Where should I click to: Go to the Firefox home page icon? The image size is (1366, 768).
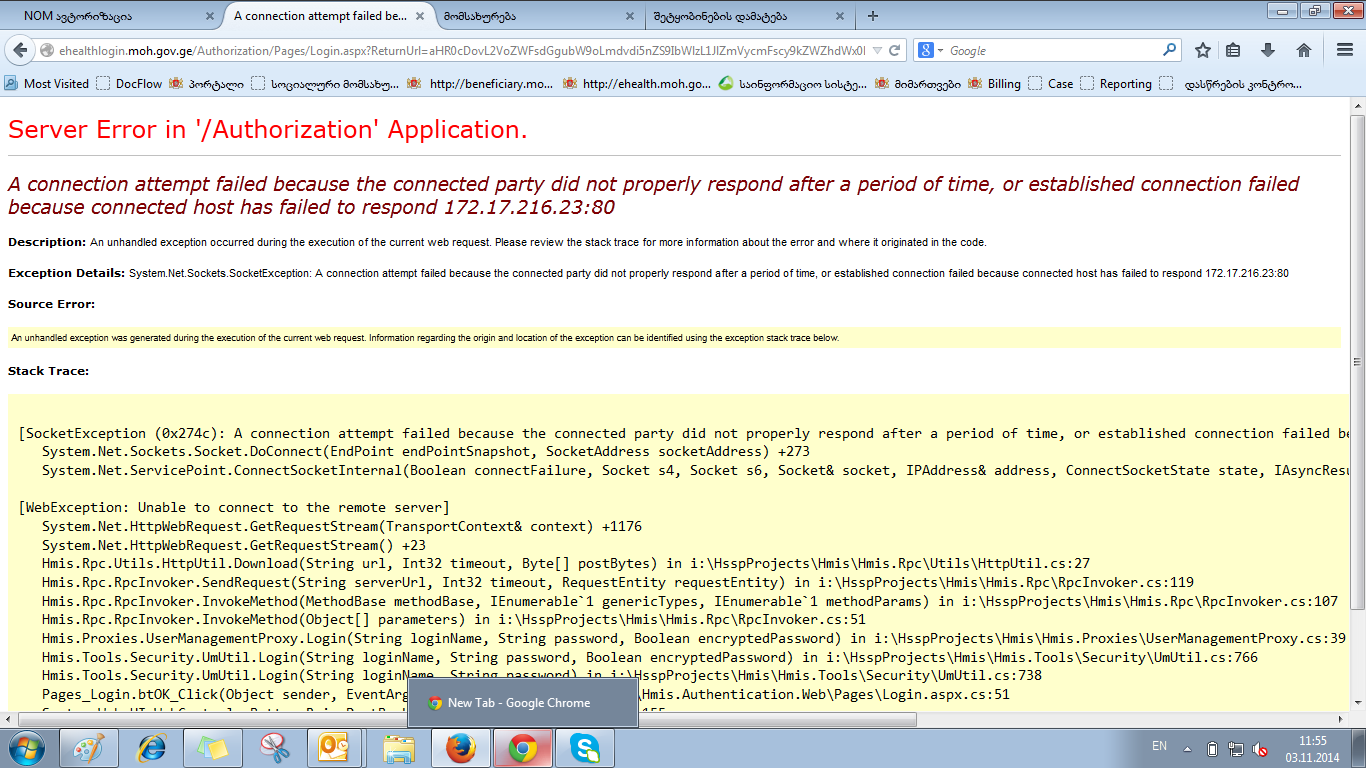1303,50
